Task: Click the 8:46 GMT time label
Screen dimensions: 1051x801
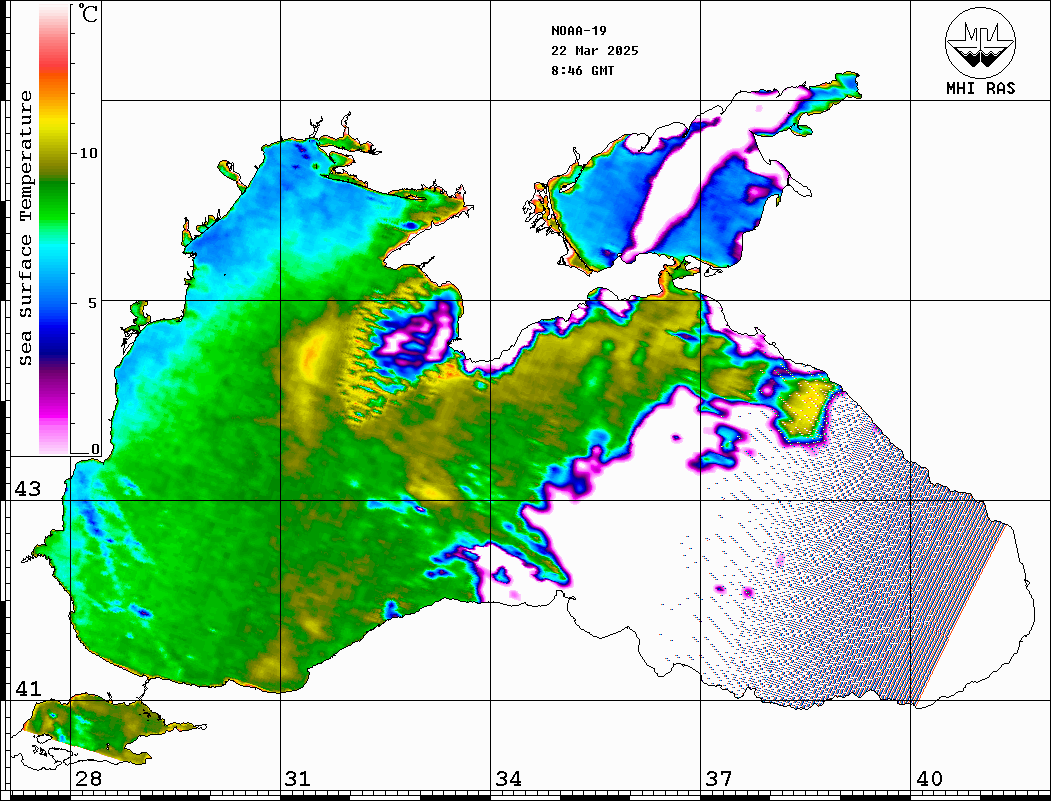Action: pyautogui.click(x=582, y=71)
